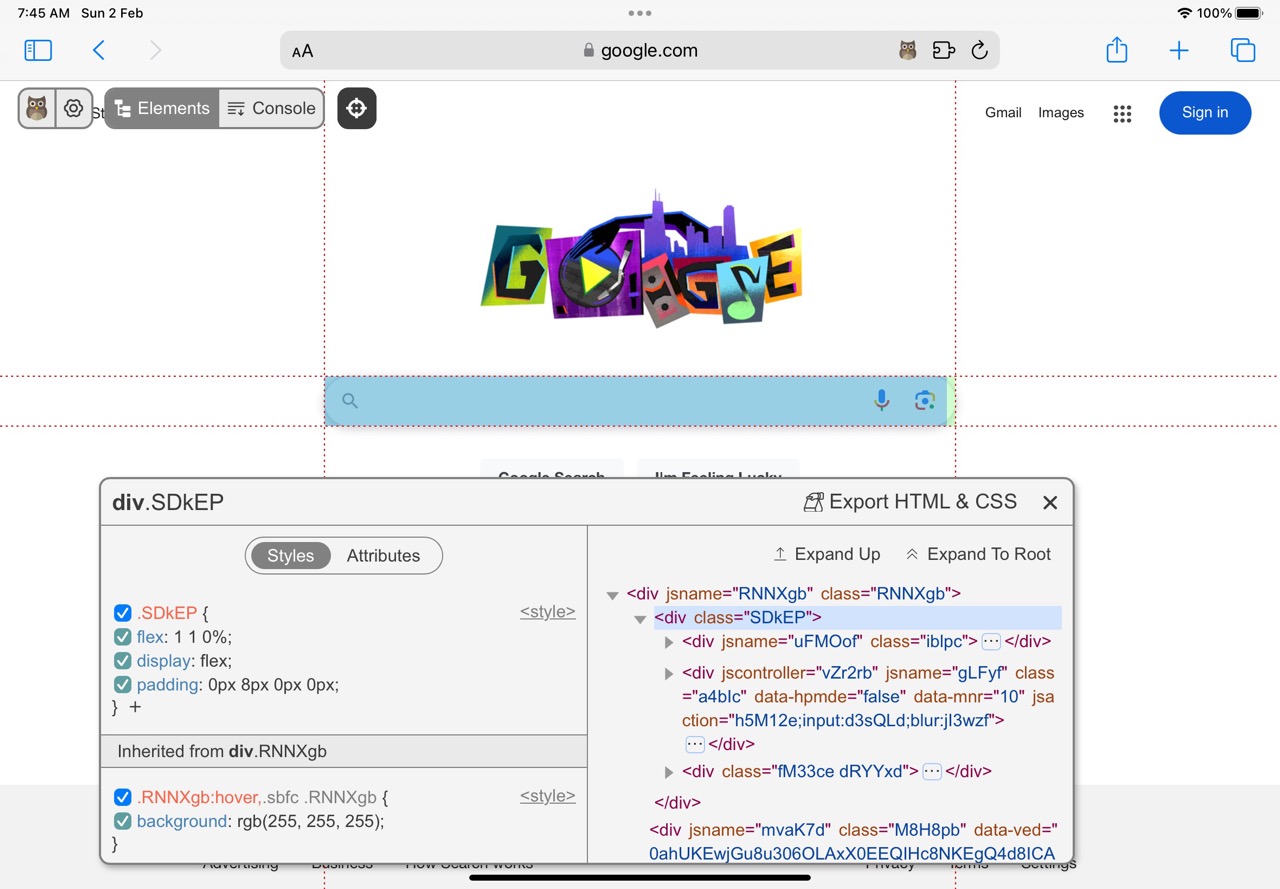The image size is (1280, 889).
Task: Open the .SDkEP style source link
Action: [x=548, y=612]
